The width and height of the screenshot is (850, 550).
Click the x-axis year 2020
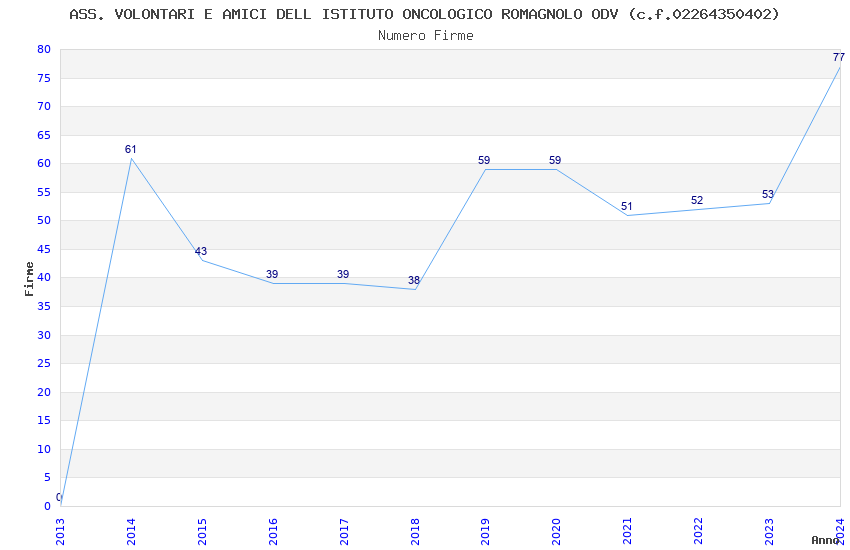tap(556, 531)
